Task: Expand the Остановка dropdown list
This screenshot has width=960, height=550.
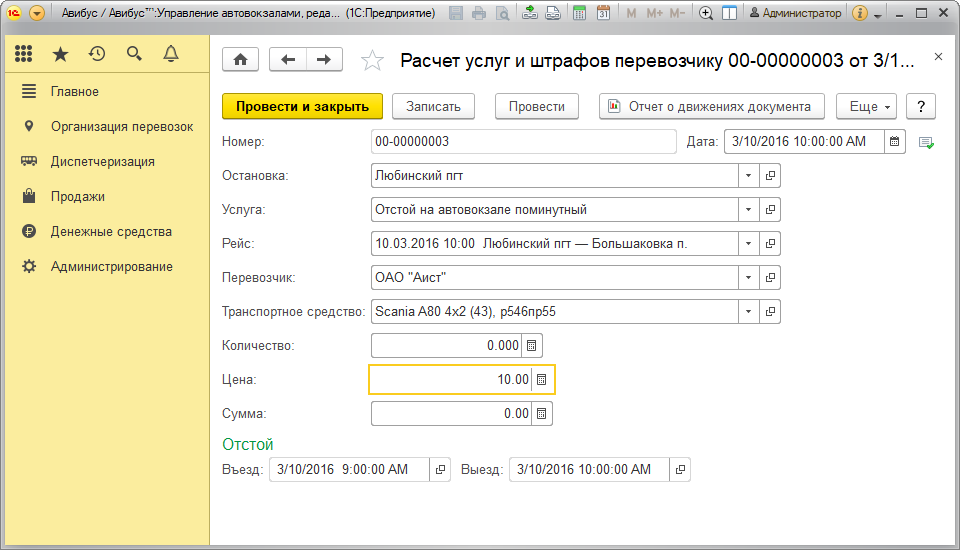Action: pos(748,176)
